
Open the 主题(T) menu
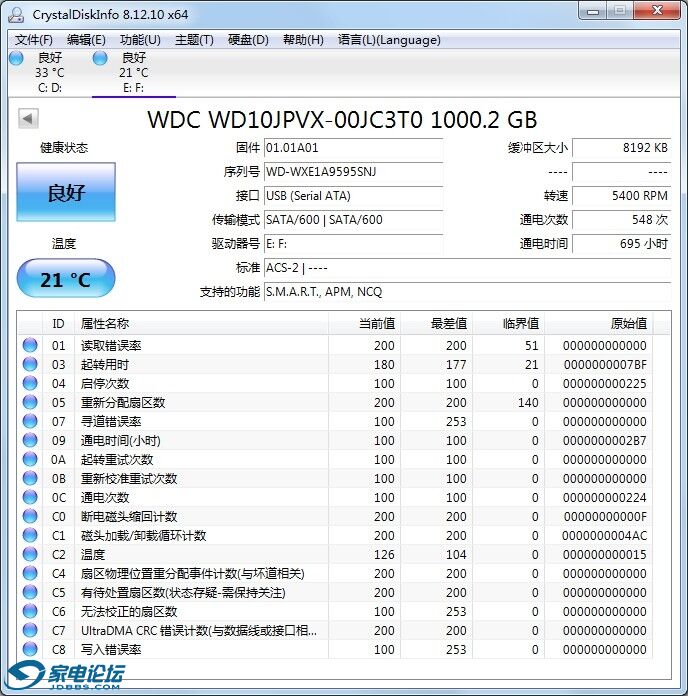tap(194, 40)
